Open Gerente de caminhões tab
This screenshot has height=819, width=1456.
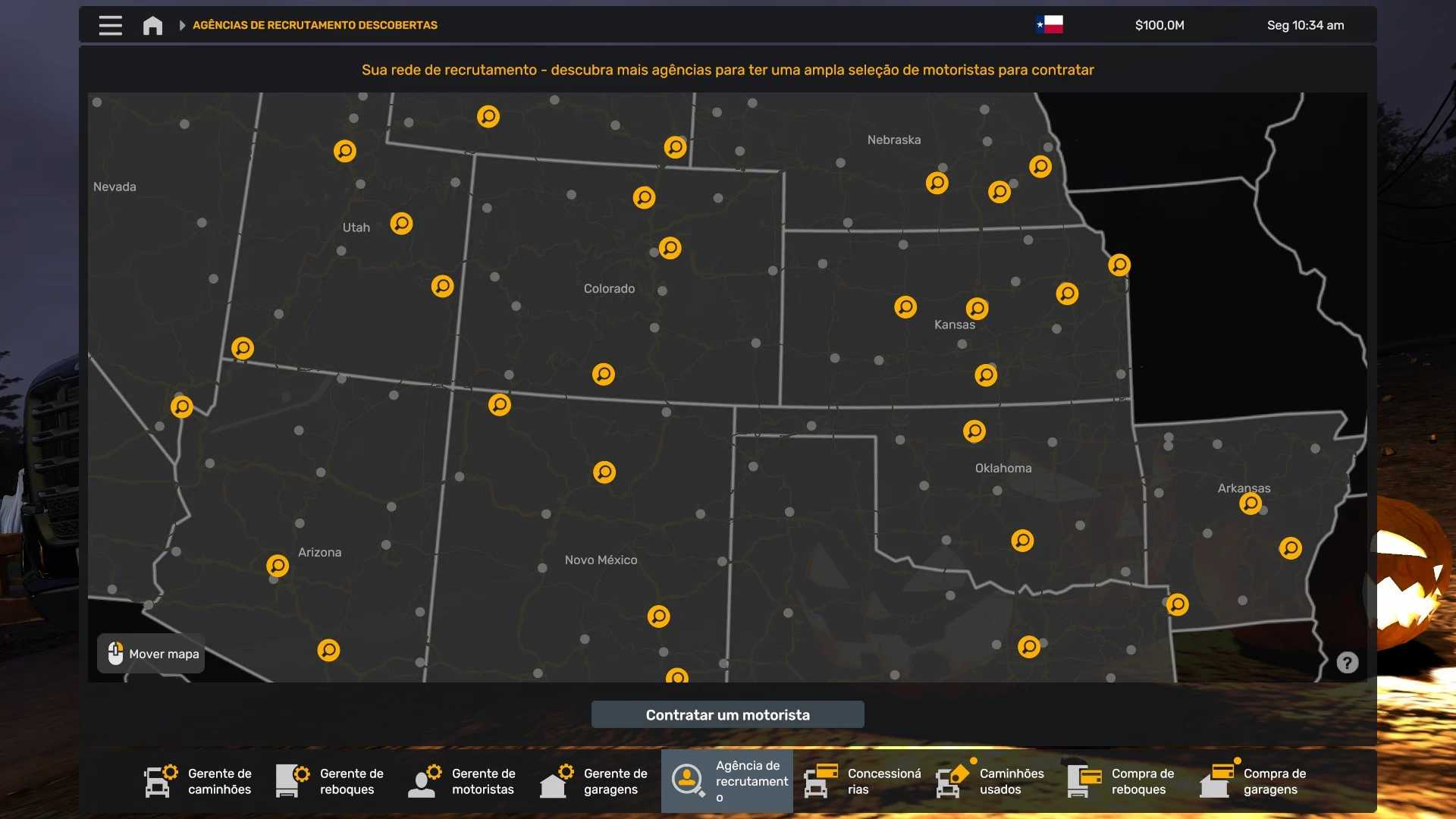click(199, 781)
